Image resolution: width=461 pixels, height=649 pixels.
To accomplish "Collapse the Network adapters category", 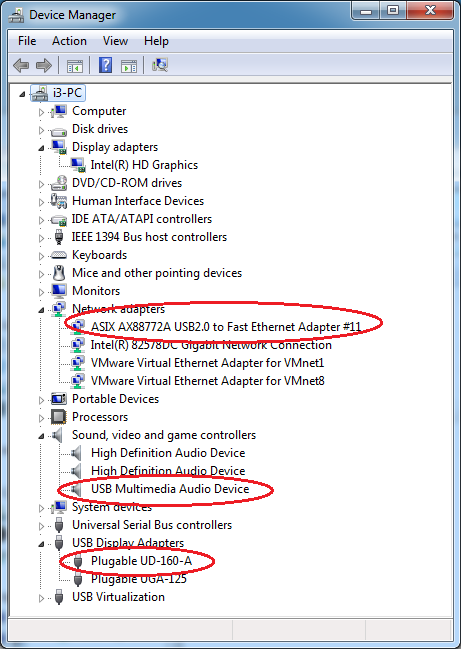I will click(x=41, y=310).
